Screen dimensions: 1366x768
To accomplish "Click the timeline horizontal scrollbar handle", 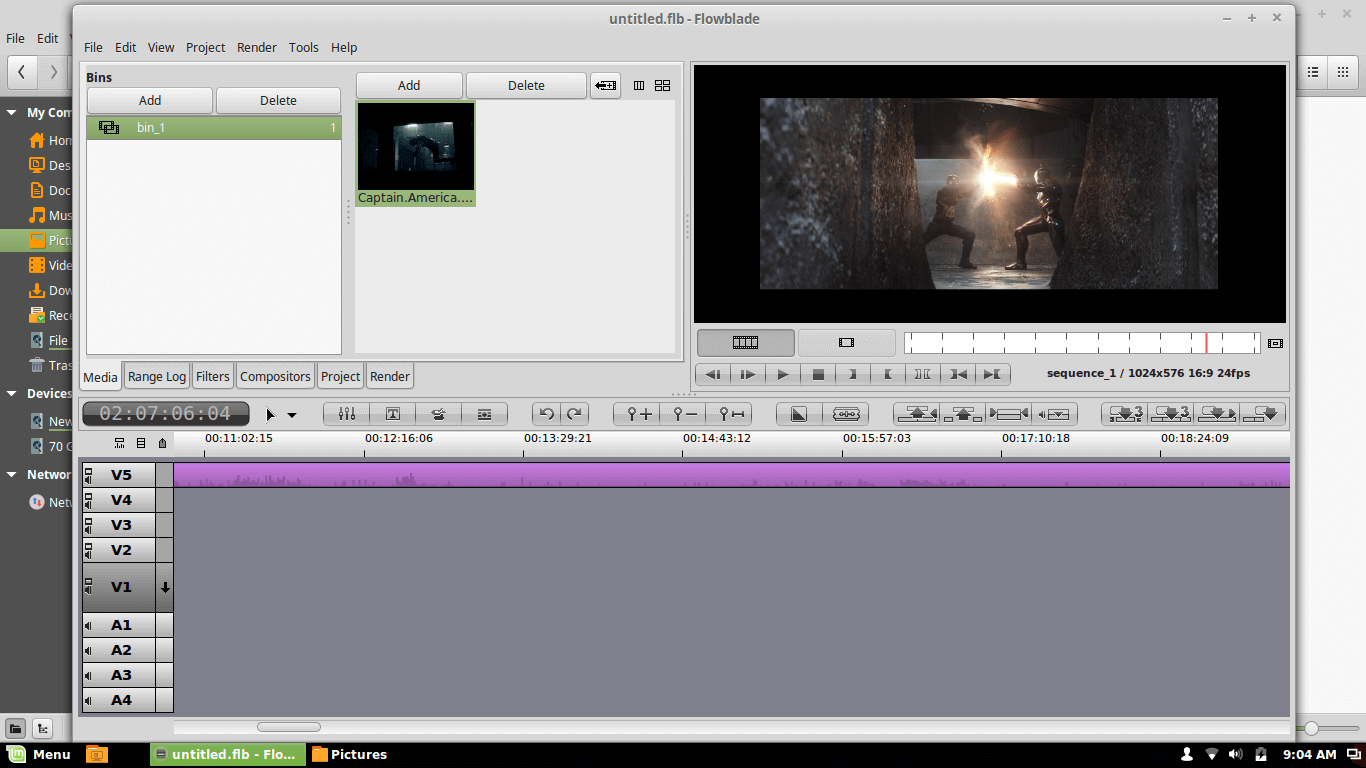I will (289, 727).
